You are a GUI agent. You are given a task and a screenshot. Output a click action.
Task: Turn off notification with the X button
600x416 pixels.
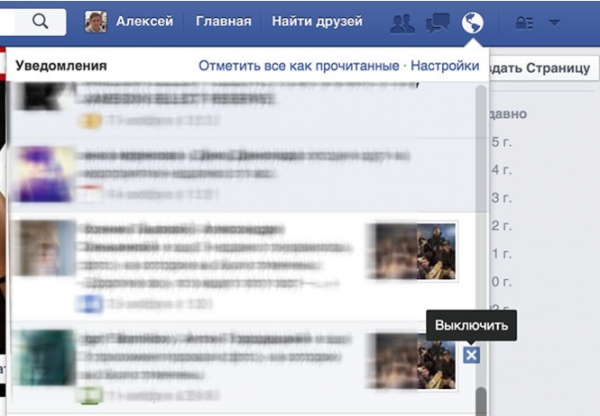click(472, 355)
